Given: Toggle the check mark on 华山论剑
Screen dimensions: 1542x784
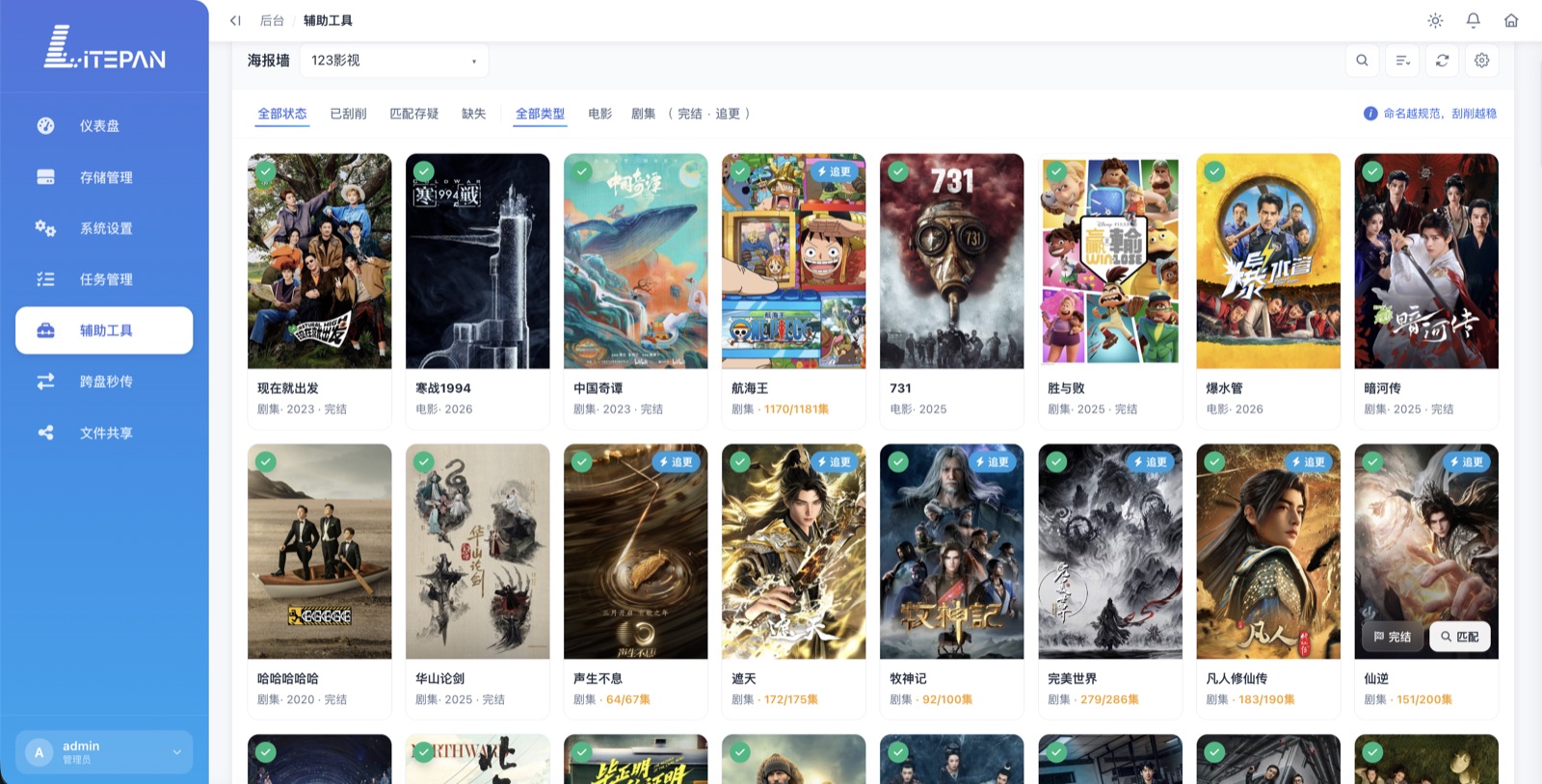Looking at the screenshot, I should pos(424,462).
